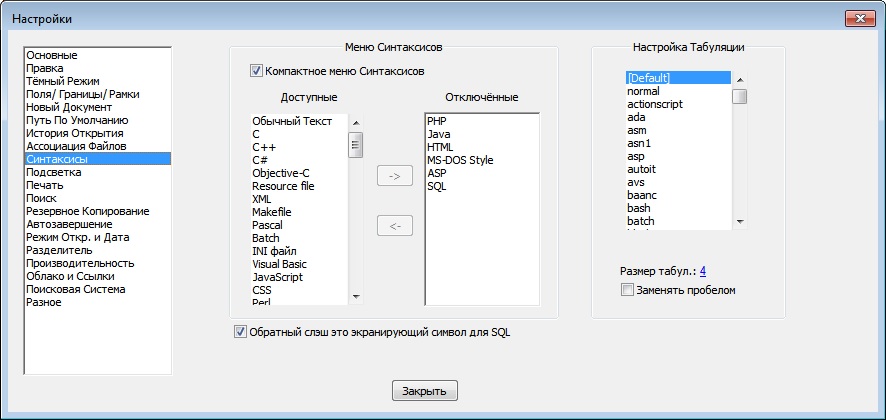Switch to 'Тёмный Режим' settings section
The height and width of the screenshot is (420, 886).
coord(62,81)
